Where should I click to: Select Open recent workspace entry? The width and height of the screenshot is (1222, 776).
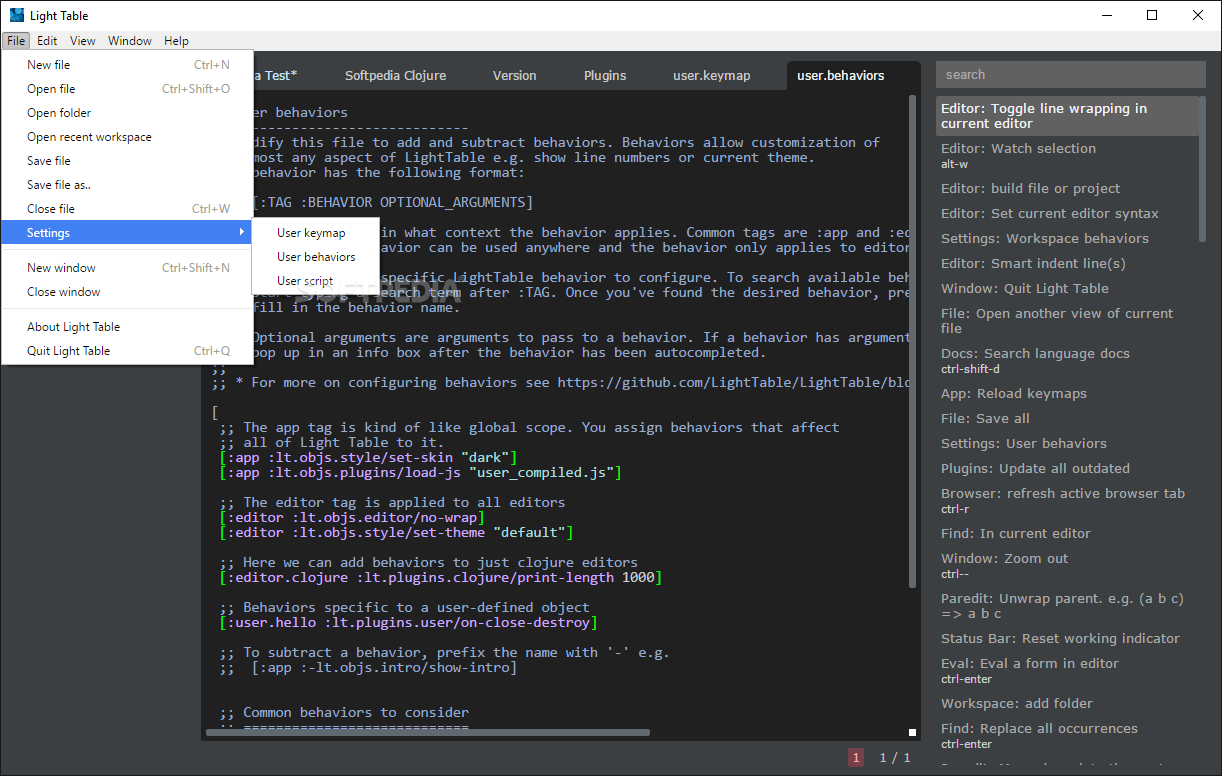tap(128, 137)
